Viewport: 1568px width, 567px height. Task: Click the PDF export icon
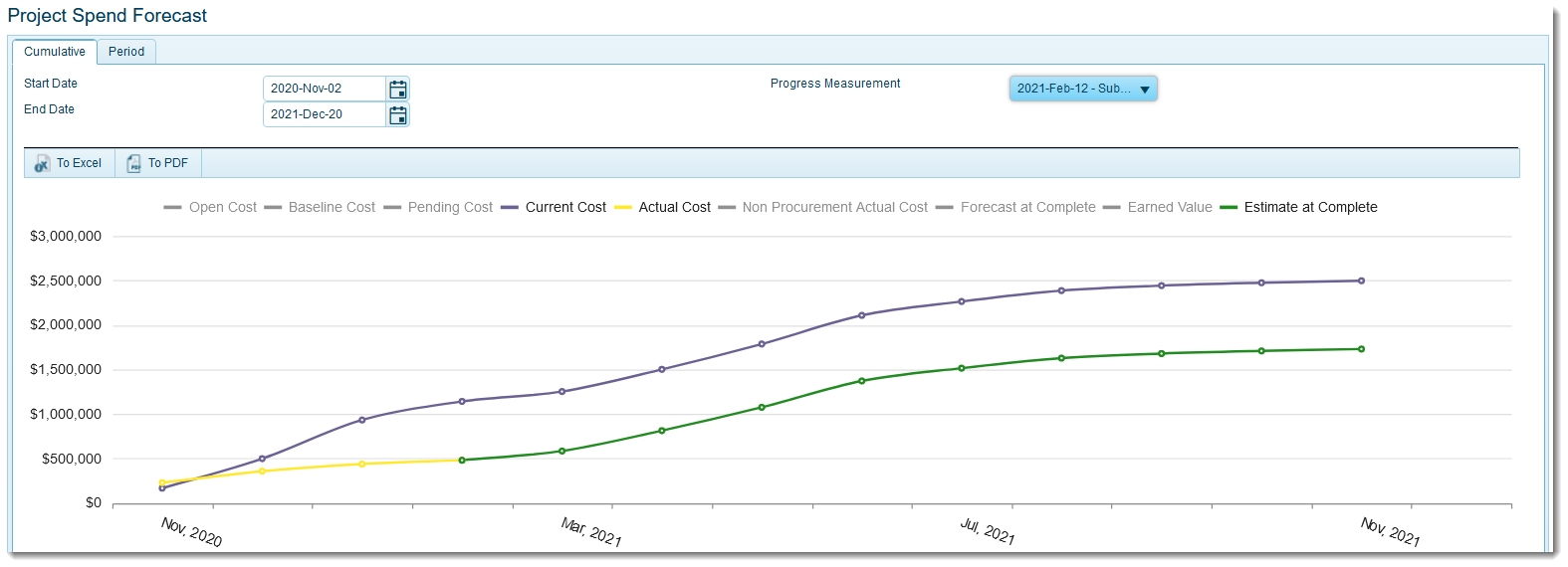pyautogui.click(x=133, y=163)
